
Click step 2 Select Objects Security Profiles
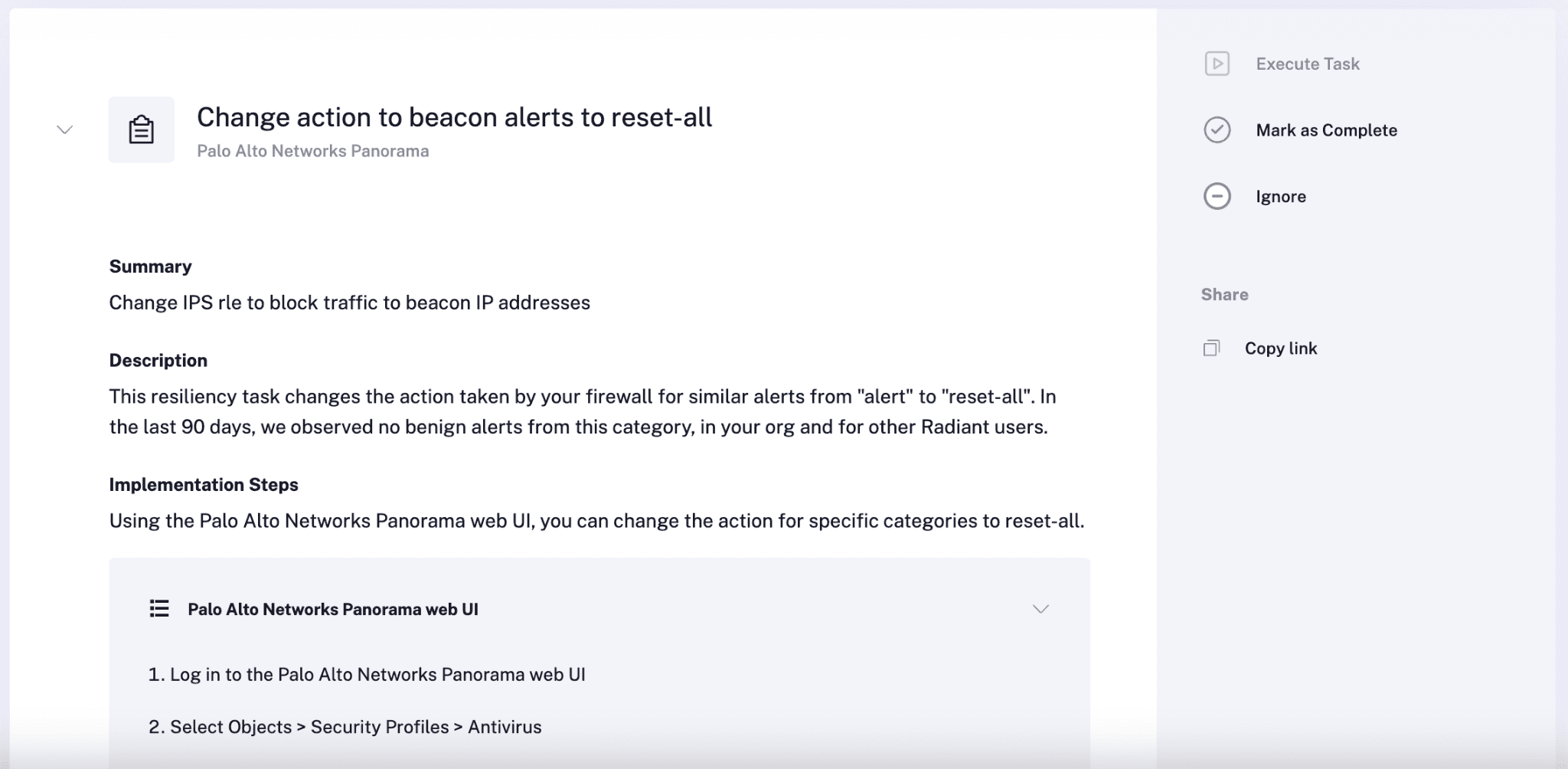pos(345,727)
